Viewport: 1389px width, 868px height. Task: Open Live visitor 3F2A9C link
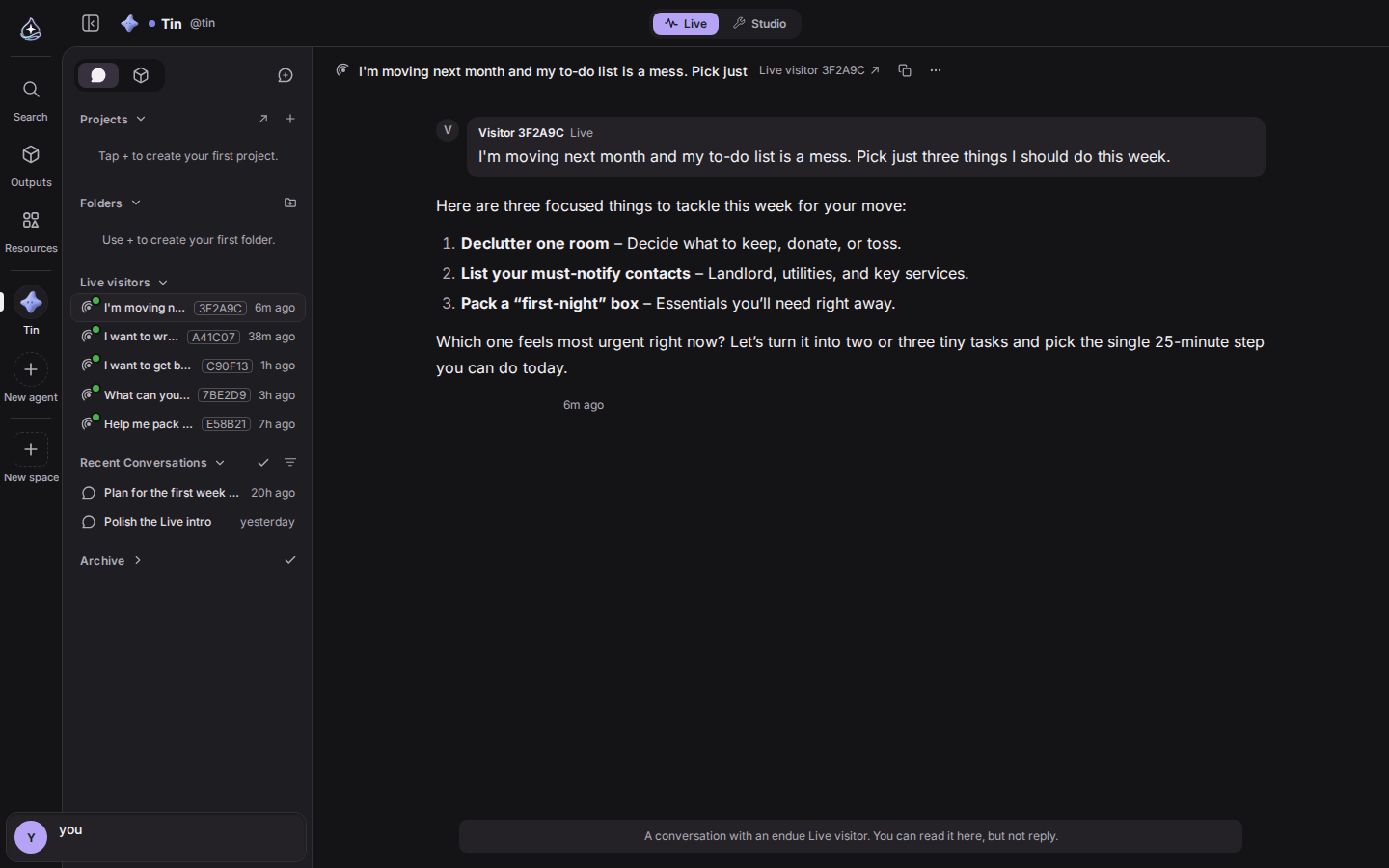coord(819,70)
